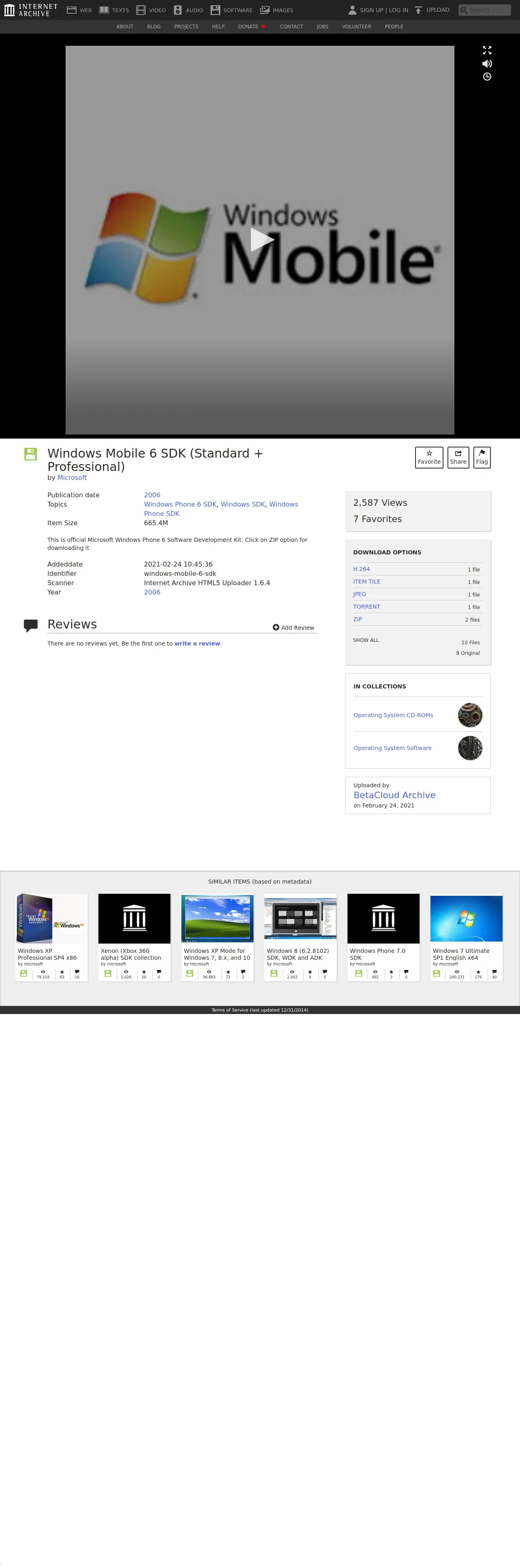The height and width of the screenshot is (1568, 520).
Task: Open the Windows SDK topic link
Action: pyautogui.click(x=243, y=504)
